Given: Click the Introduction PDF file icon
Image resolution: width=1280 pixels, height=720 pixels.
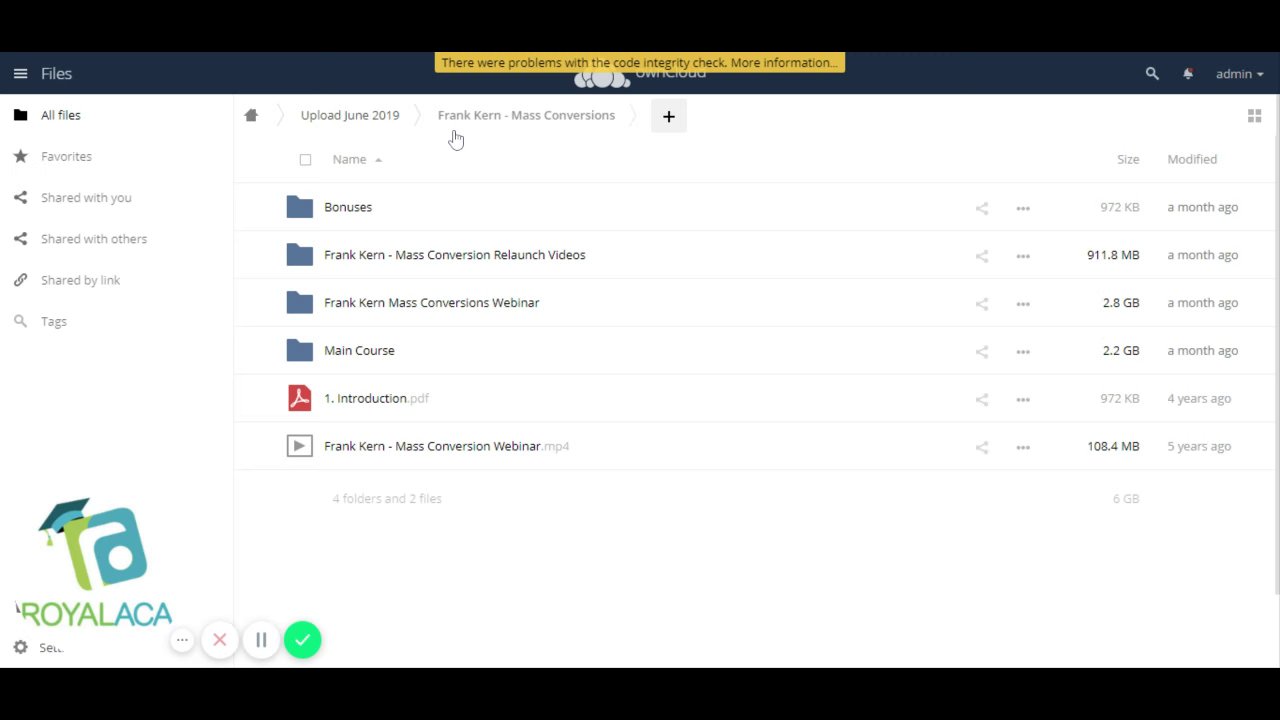Looking at the screenshot, I should [x=299, y=398].
